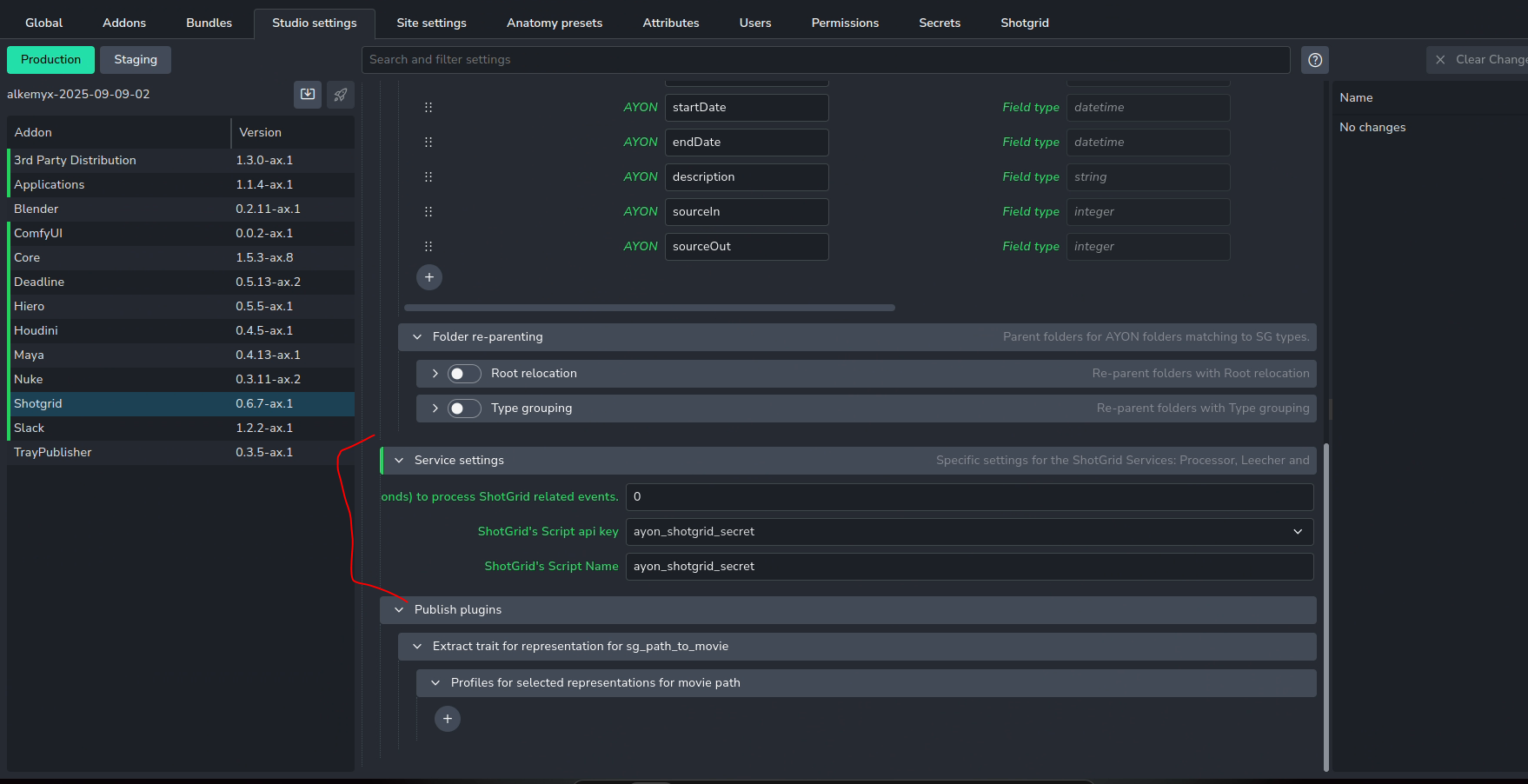
Task: Enable the Type grouping toggle
Action: tap(464, 409)
